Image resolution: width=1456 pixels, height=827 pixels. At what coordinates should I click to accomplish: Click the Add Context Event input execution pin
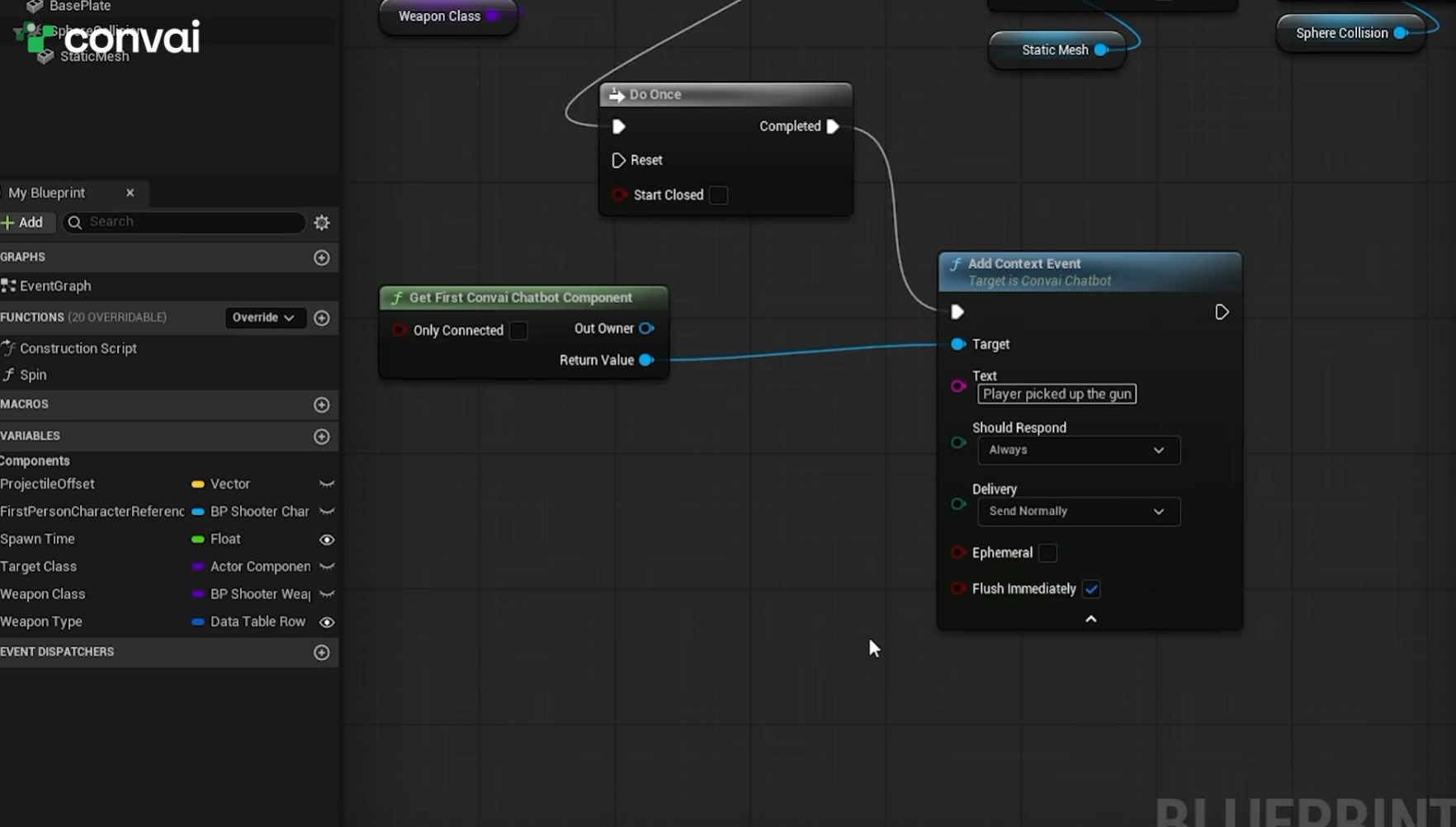(957, 312)
